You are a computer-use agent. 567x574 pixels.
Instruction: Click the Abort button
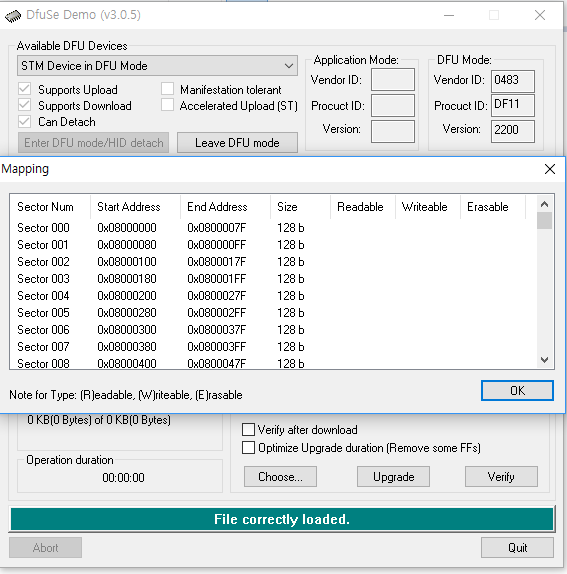(x=45, y=548)
